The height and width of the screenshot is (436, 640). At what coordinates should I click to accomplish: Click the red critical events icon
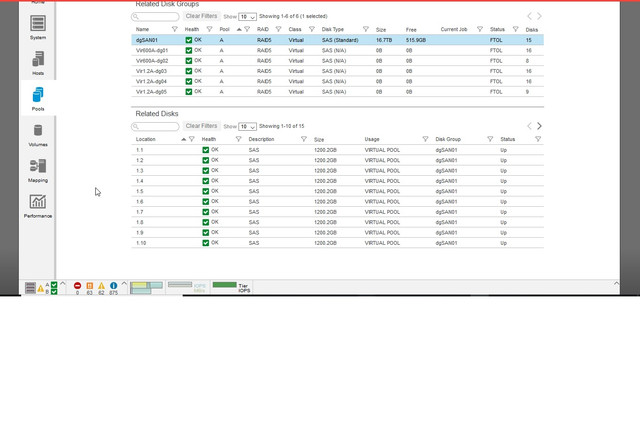click(x=77, y=285)
